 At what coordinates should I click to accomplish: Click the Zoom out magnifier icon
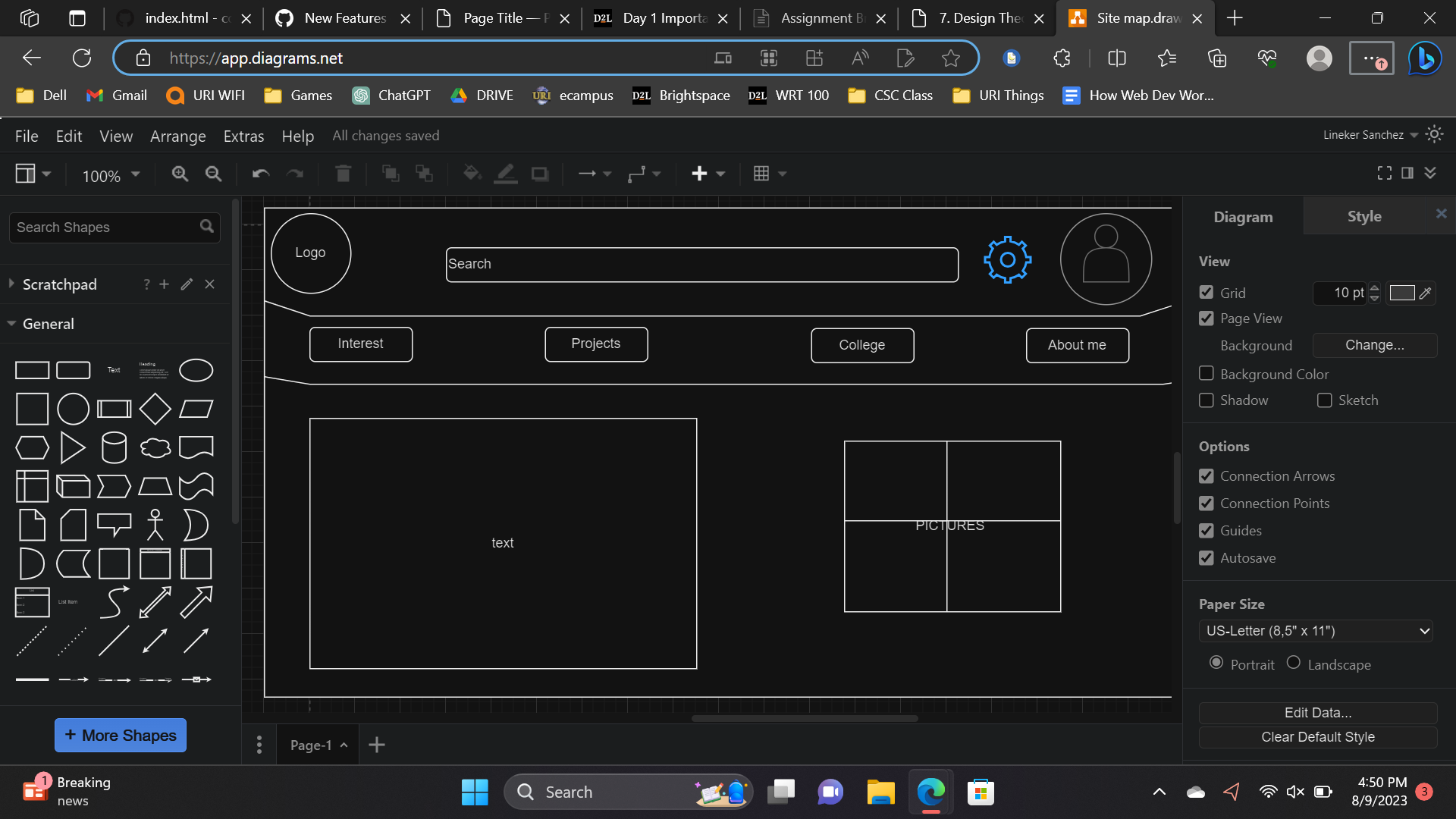pos(213,174)
